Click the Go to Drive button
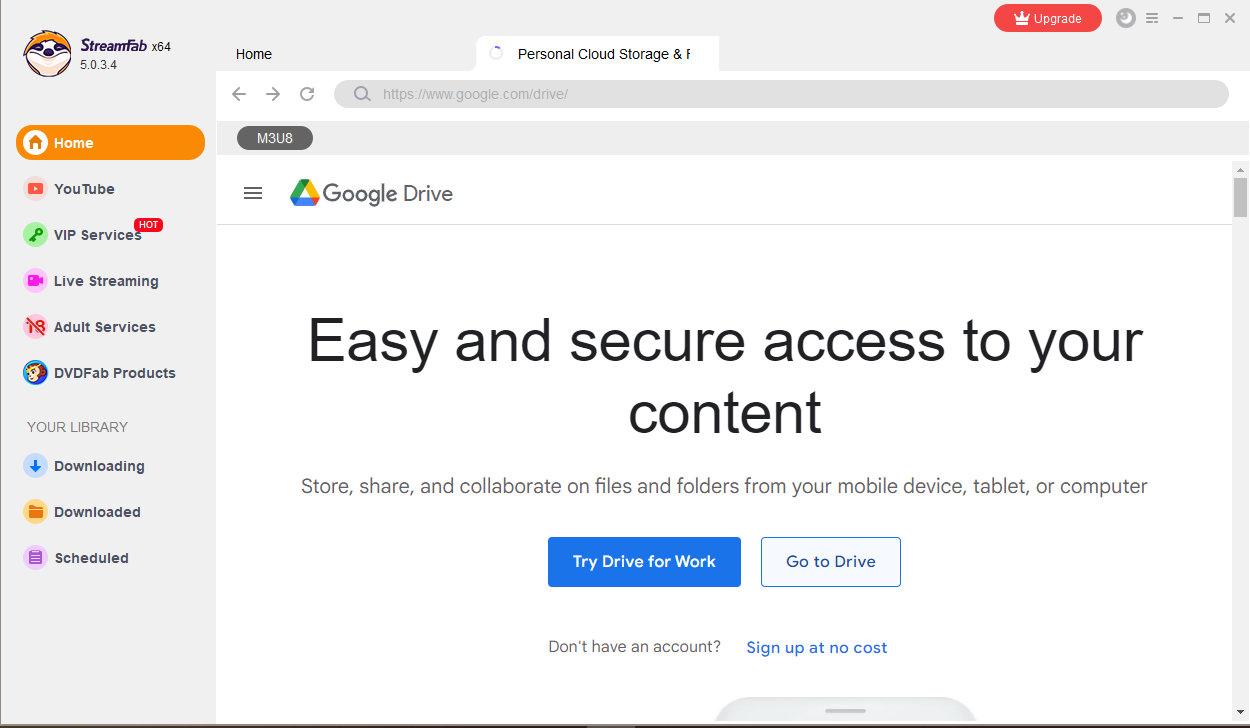 831,562
